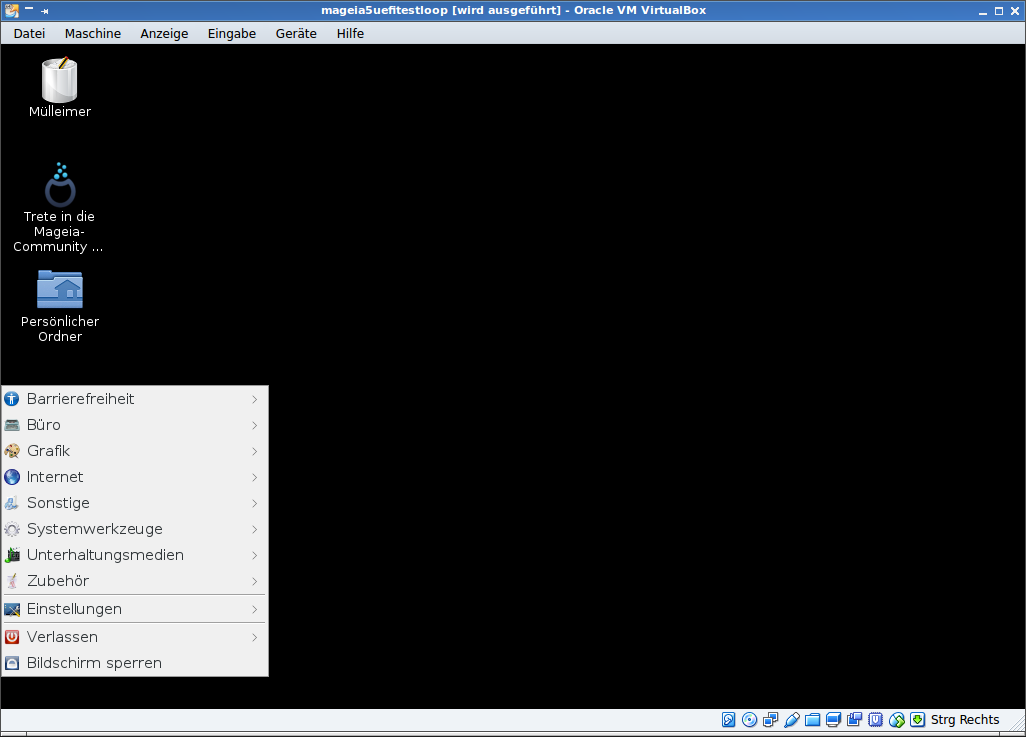Click the Zubehör accessories icon in menu
The height and width of the screenshot is (737, 1026).
coord(12,581)
